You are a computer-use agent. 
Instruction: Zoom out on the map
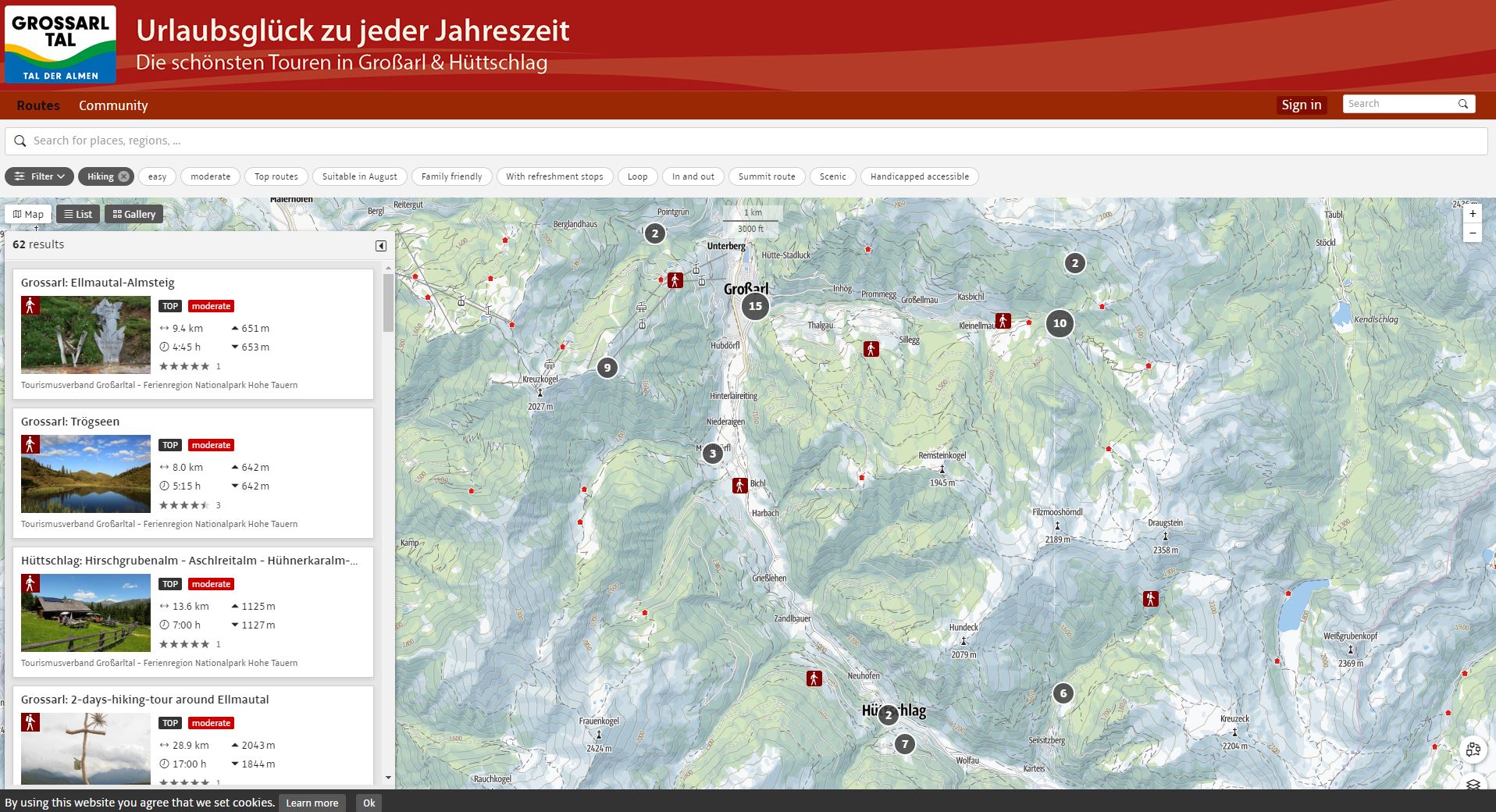click(x=1473, y=233)
